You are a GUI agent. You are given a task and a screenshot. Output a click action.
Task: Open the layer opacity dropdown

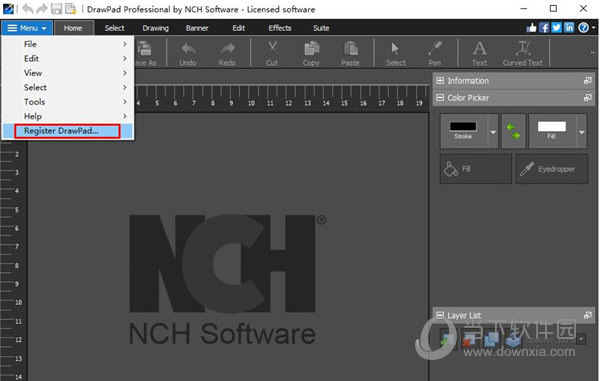581,339
